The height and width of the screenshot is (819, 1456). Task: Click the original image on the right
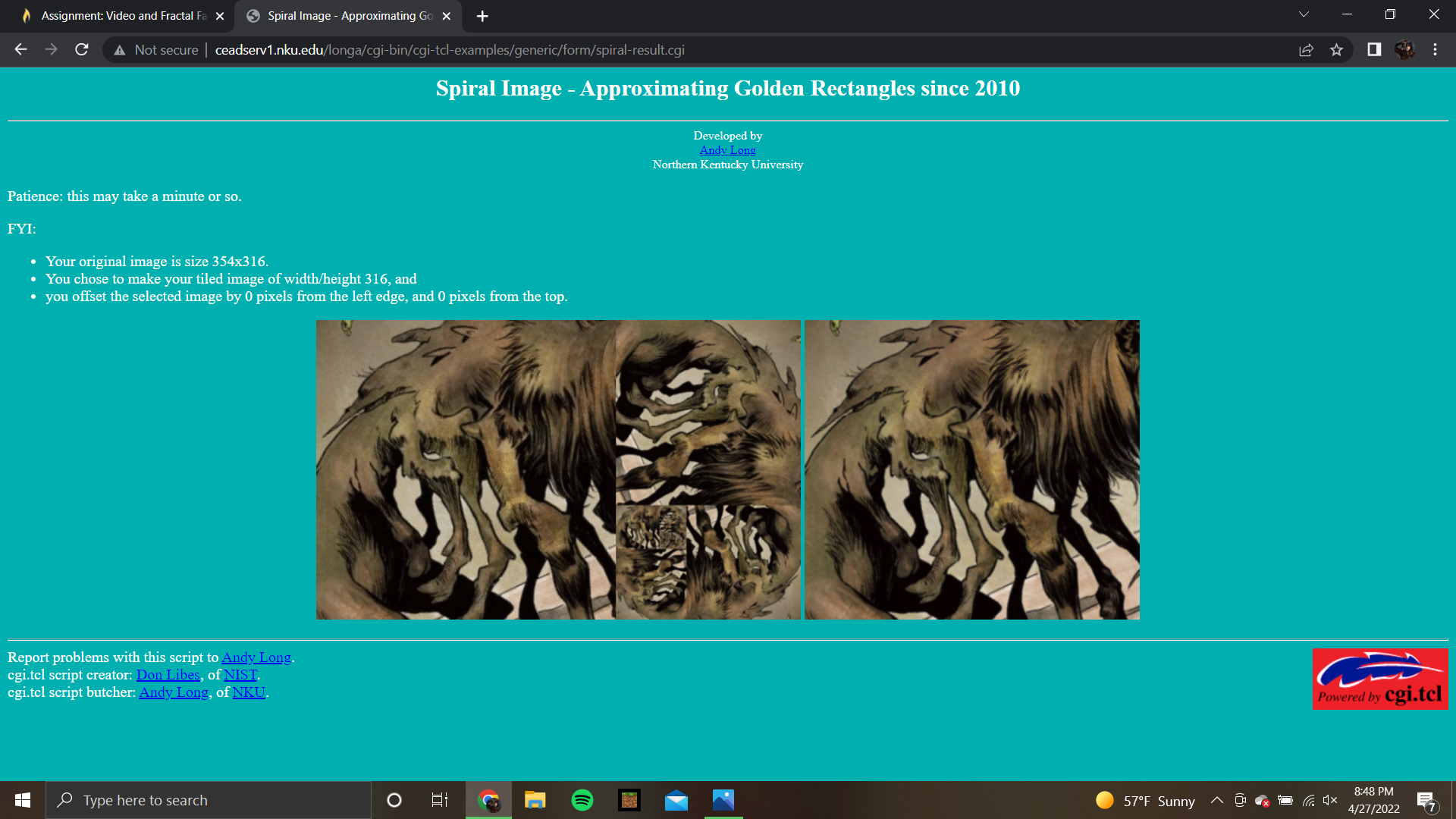pyautogui.click(x=972, y=469)
